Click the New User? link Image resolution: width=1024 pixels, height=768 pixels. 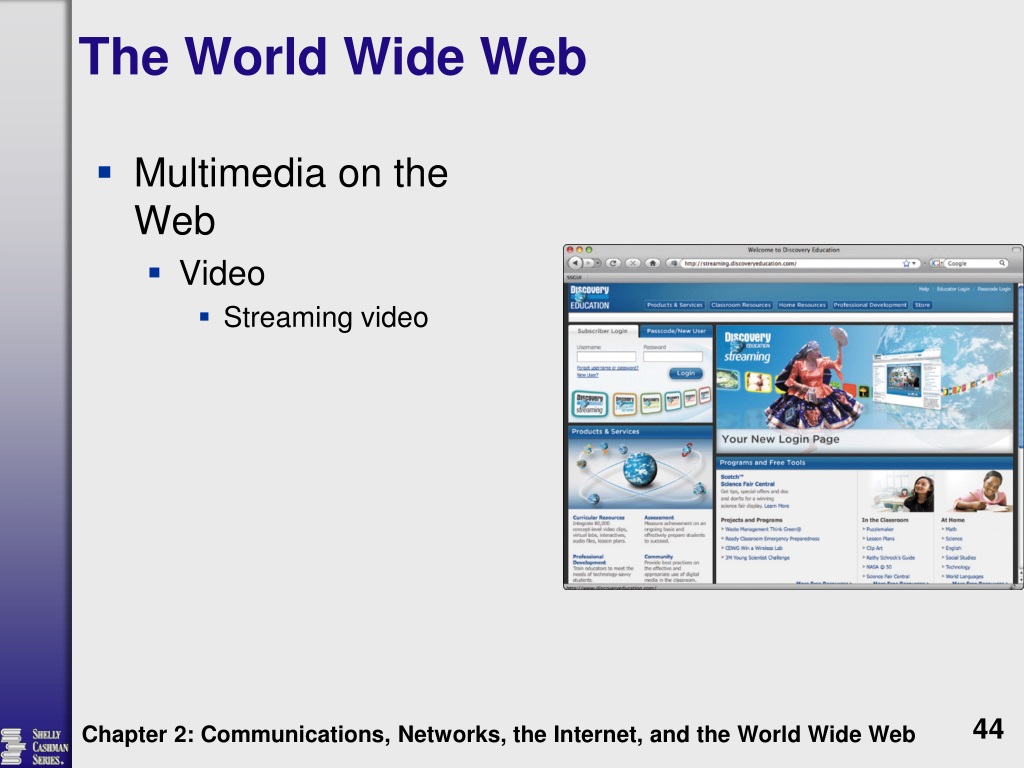(x=587, y=376)
